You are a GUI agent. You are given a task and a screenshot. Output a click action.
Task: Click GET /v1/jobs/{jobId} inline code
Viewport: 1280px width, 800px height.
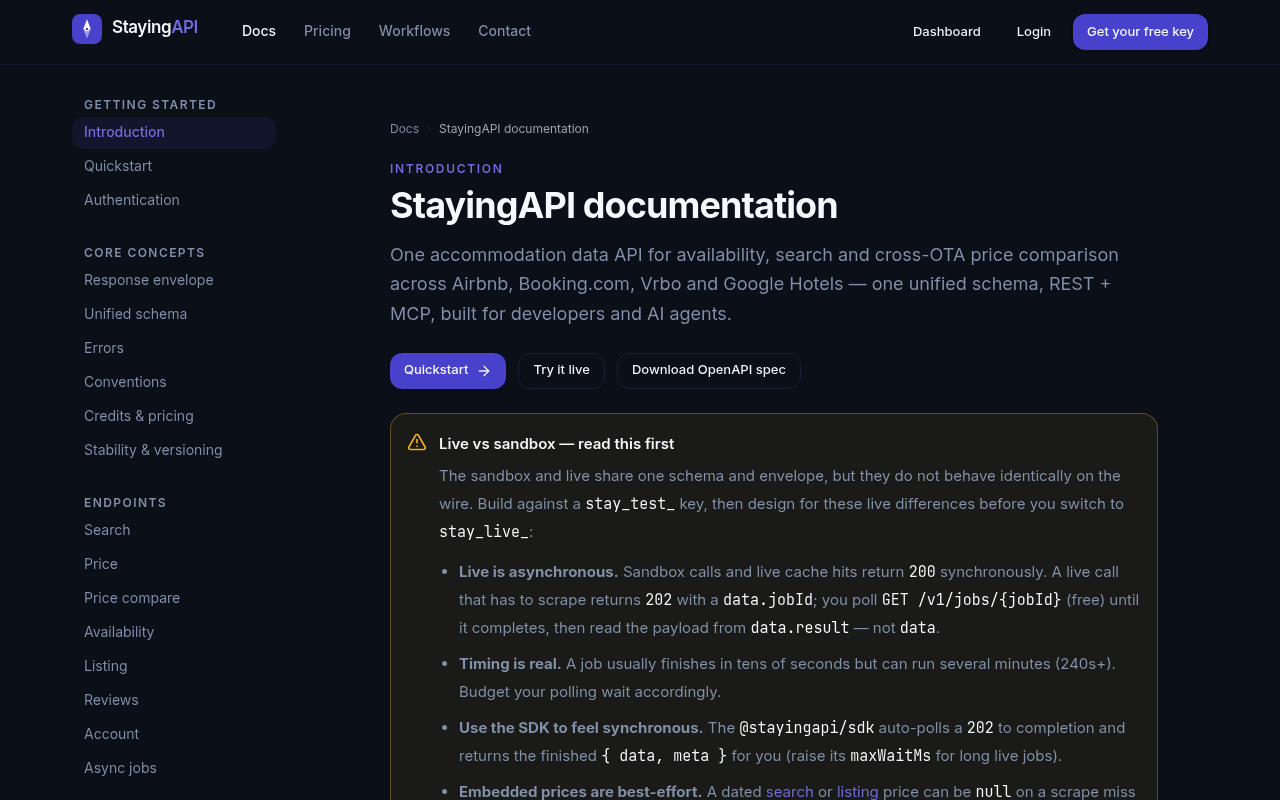(971, 600)
